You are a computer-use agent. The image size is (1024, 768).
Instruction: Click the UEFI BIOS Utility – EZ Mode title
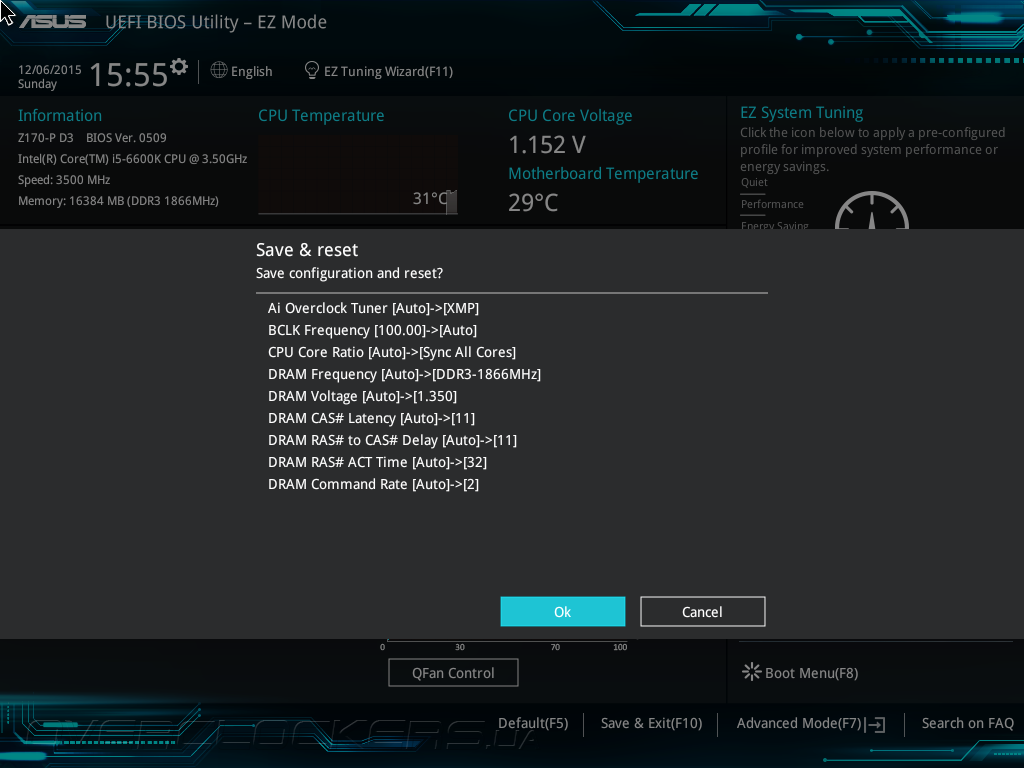216,22
